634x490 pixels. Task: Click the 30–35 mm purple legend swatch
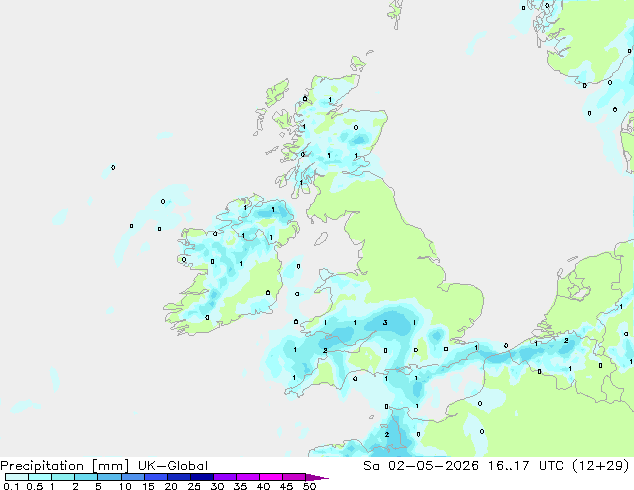click(225, 477)
